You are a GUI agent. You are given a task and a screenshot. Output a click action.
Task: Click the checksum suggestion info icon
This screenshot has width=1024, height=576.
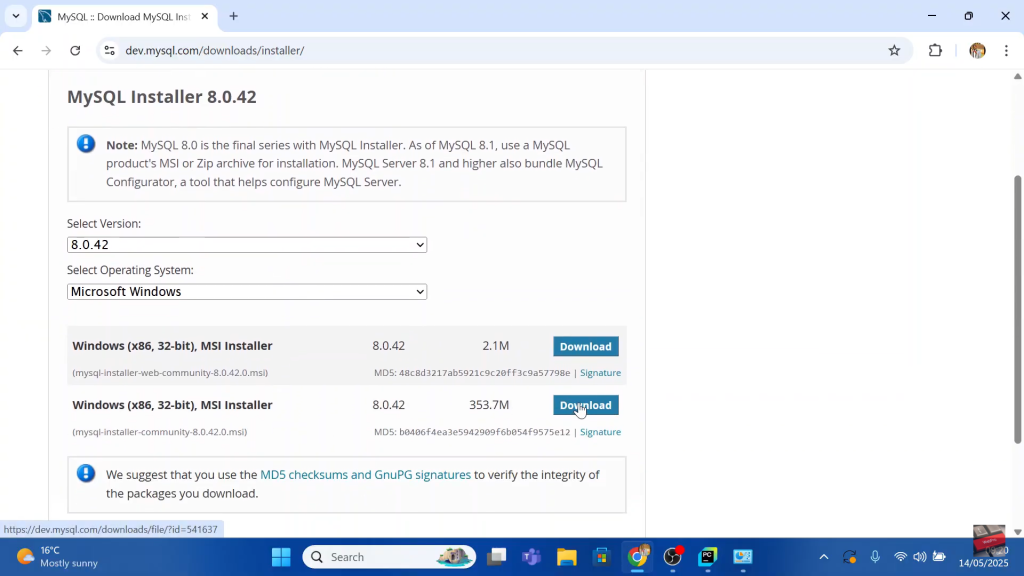click(x=86, y=473)
